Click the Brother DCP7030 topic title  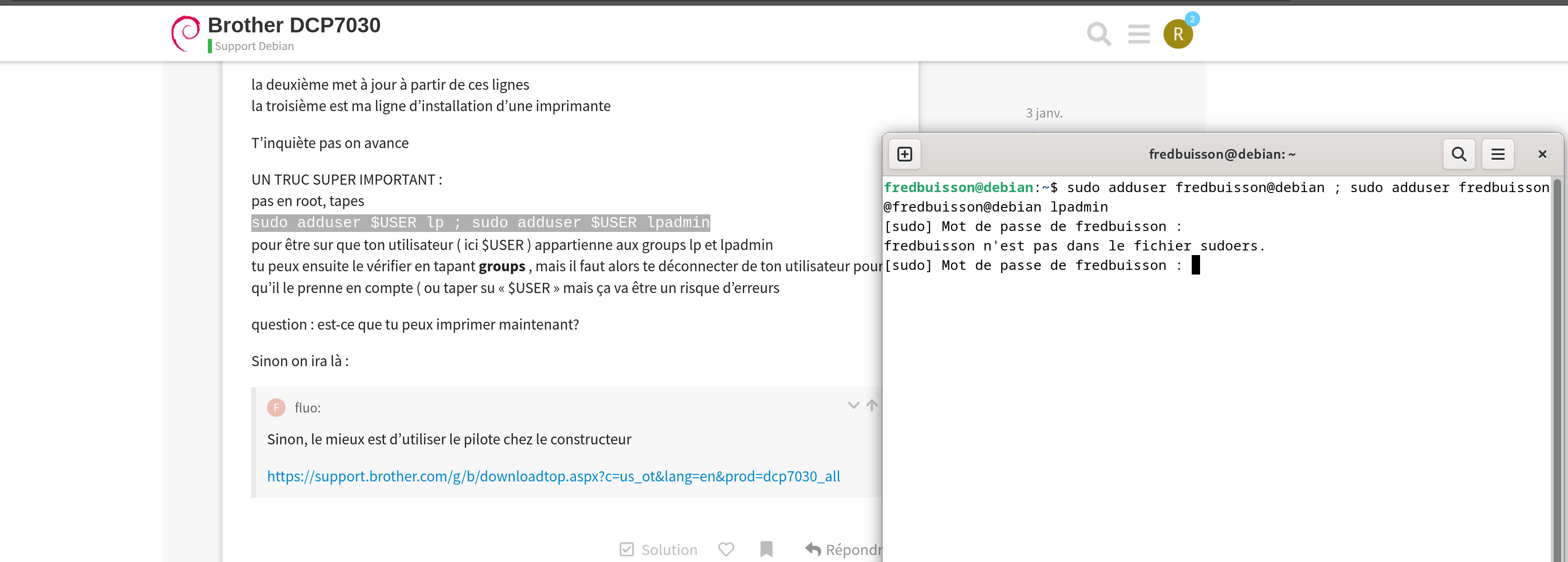pos(294,25)
